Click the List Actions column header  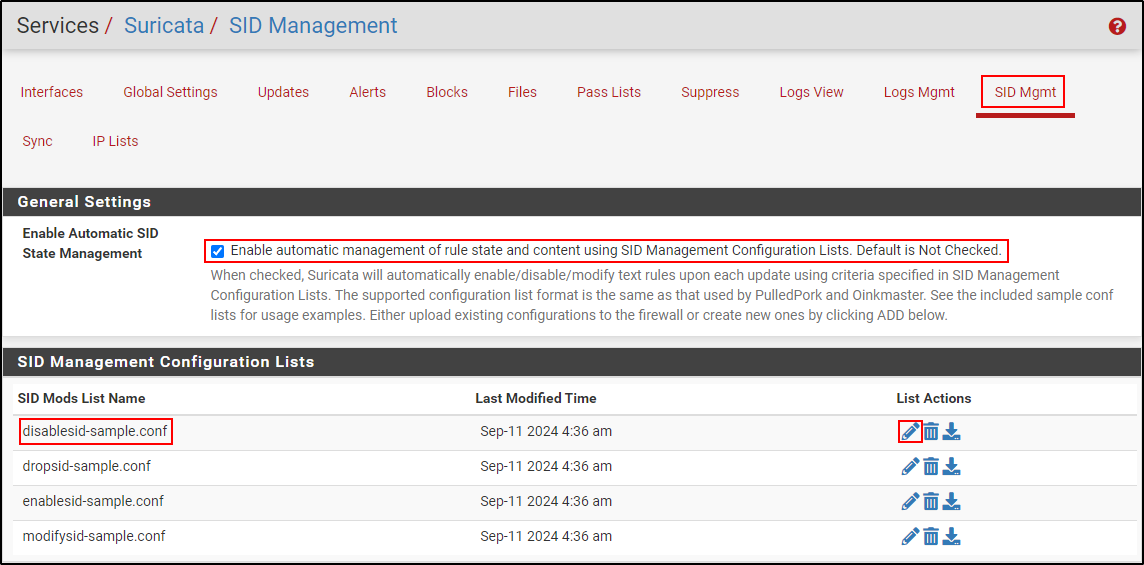pyautogui.click(x=934, y=399)
